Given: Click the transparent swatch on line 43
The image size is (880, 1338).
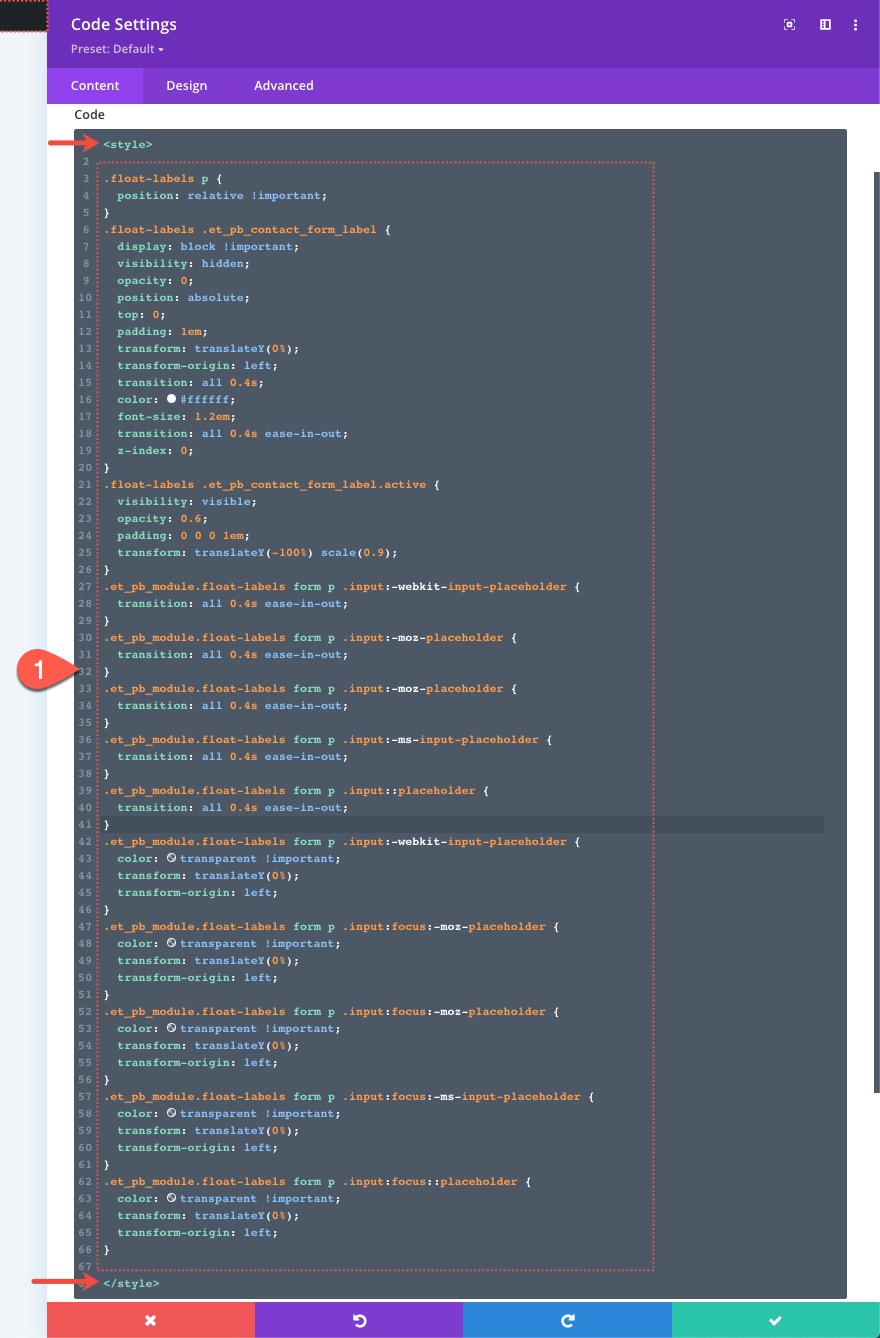Looking at the screenshot, I should [172, 858].
